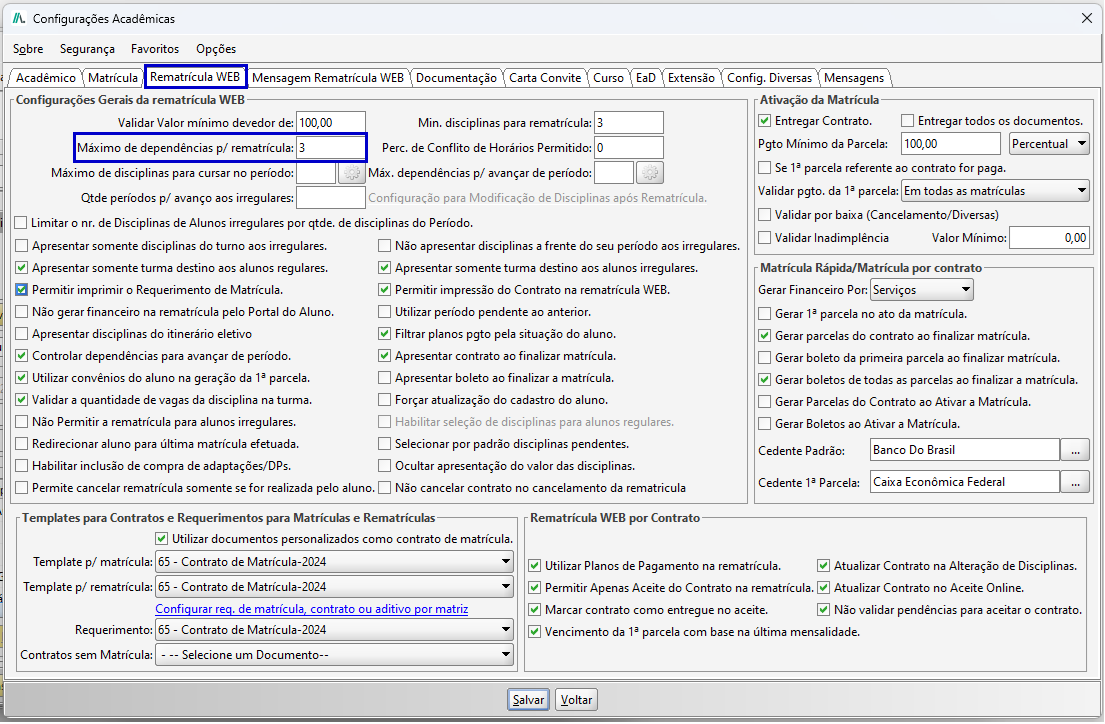Image resolution: width=1105 pixels, height=724 pixels.
Task: Click Perc. de Conflito de Horários field
Action: click(x=629, y=148)
